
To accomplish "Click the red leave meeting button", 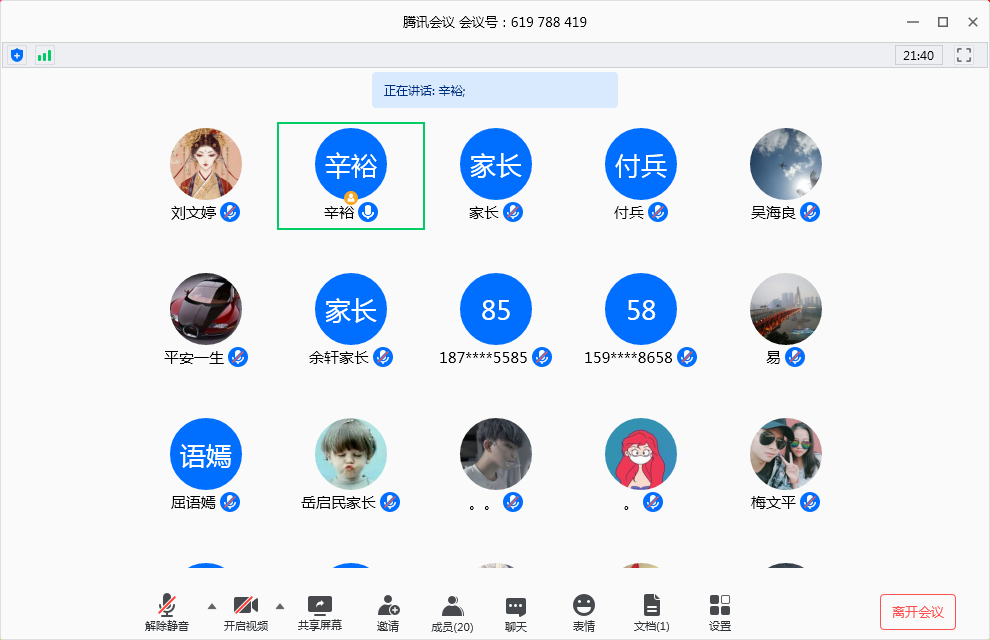I will (918, 612).
